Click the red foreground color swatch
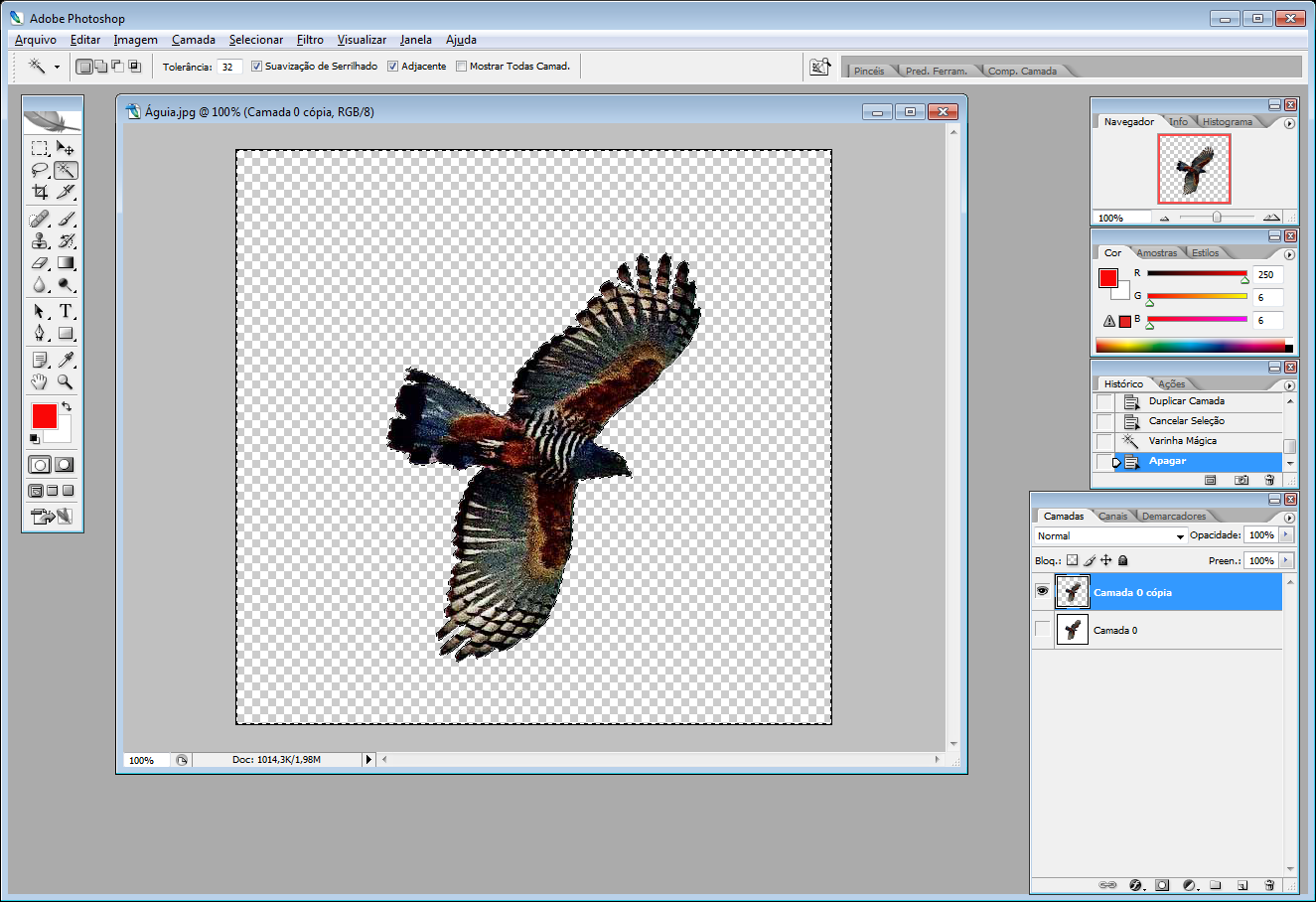The image size is (1316, 902). (44, 416)
